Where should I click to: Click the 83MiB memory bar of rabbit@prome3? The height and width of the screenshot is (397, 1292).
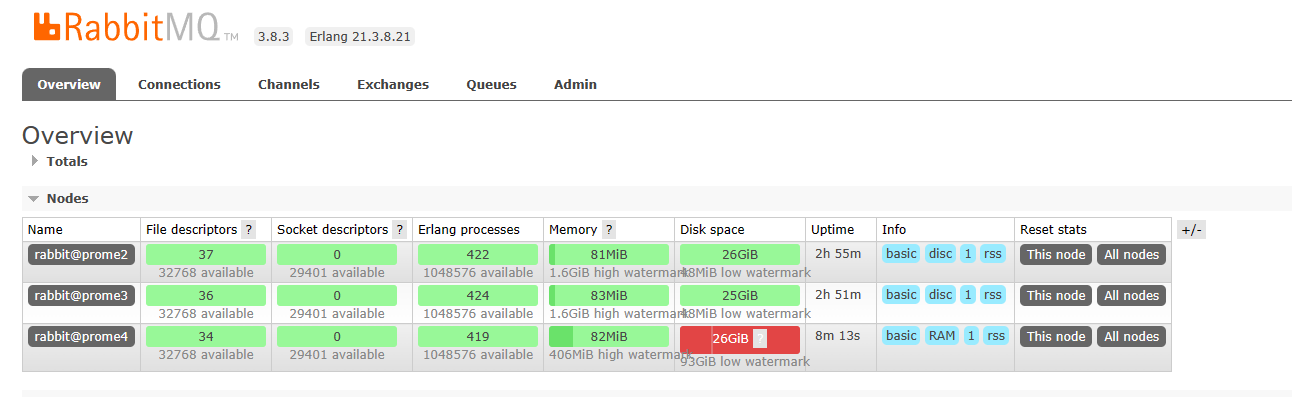tap(609, 295)
